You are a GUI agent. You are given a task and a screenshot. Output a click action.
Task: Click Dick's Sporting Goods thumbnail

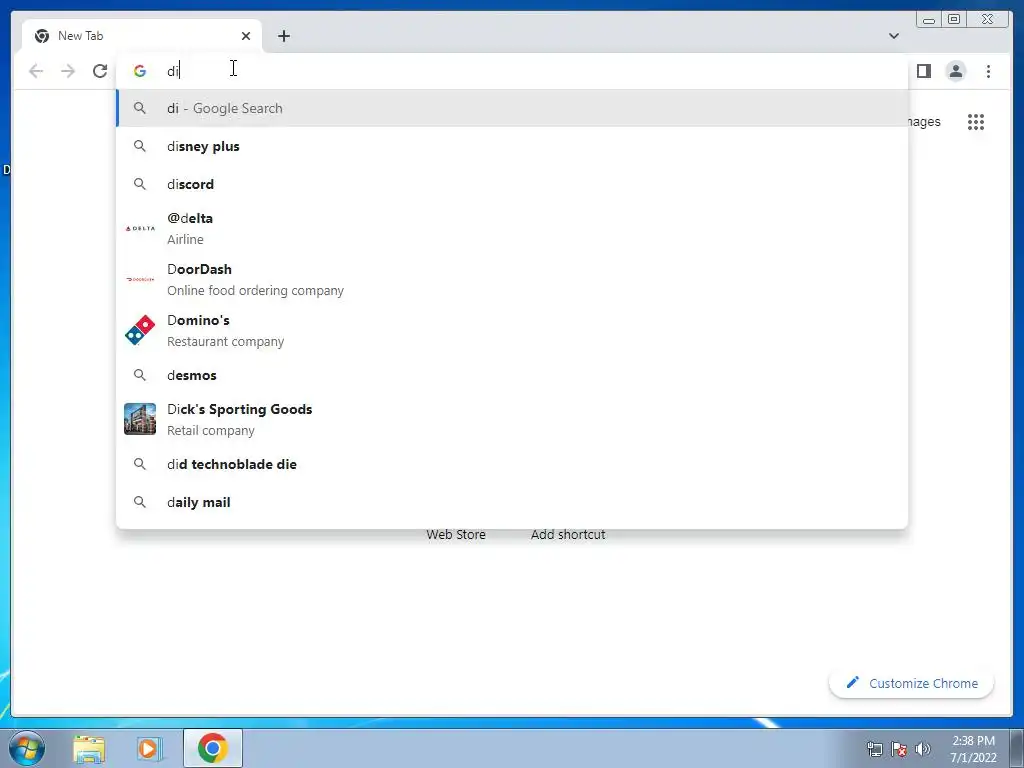pos(140,419)
